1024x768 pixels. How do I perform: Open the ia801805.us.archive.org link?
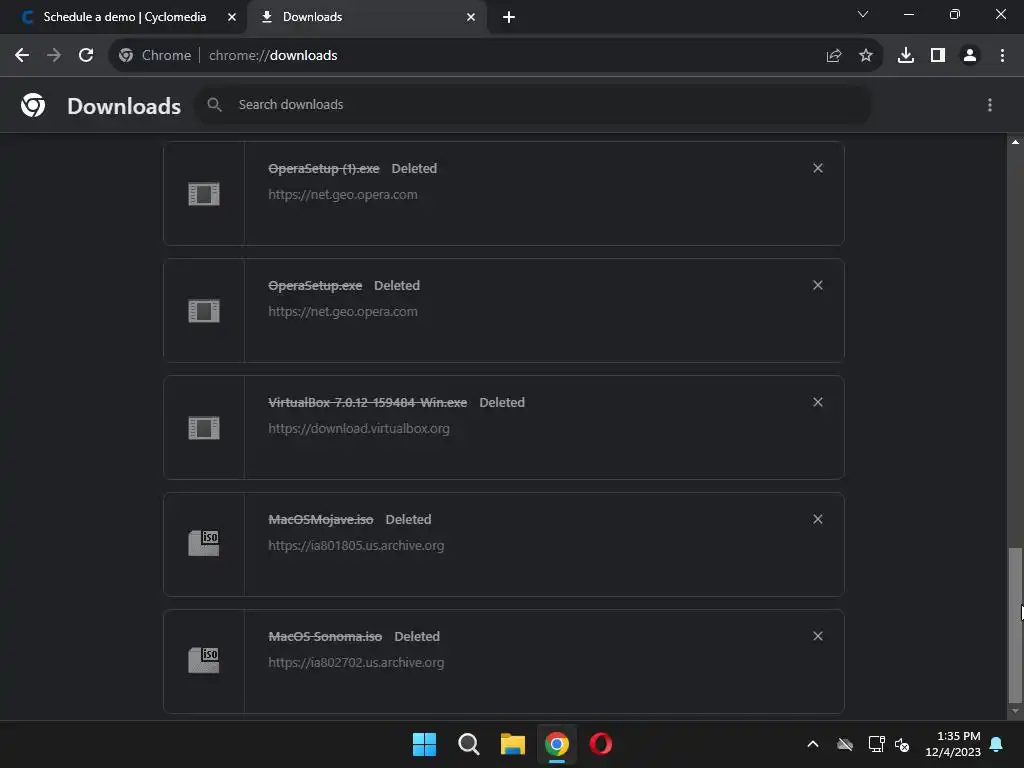coord(356,545)
